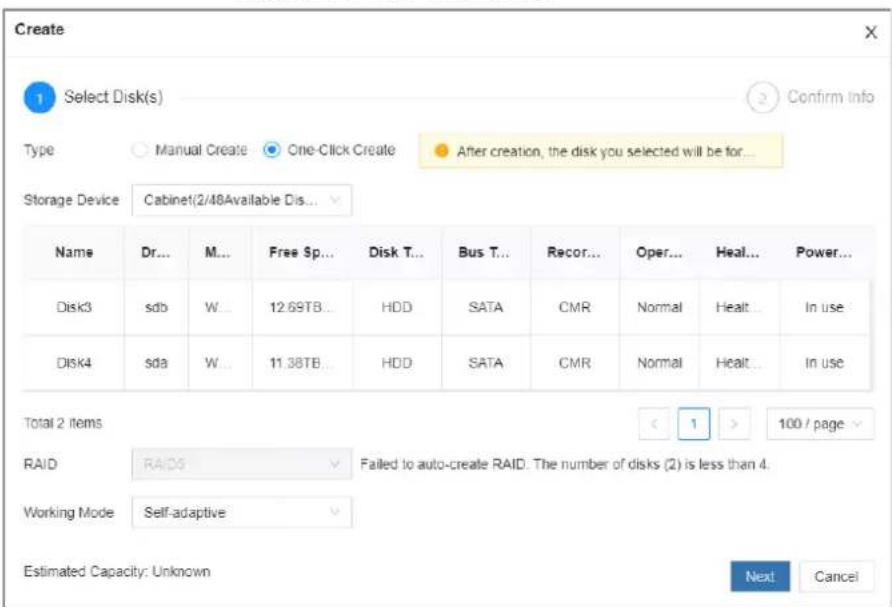Click In use cell in Disk3 row
The image size is (892, 607).
[824, 307]
